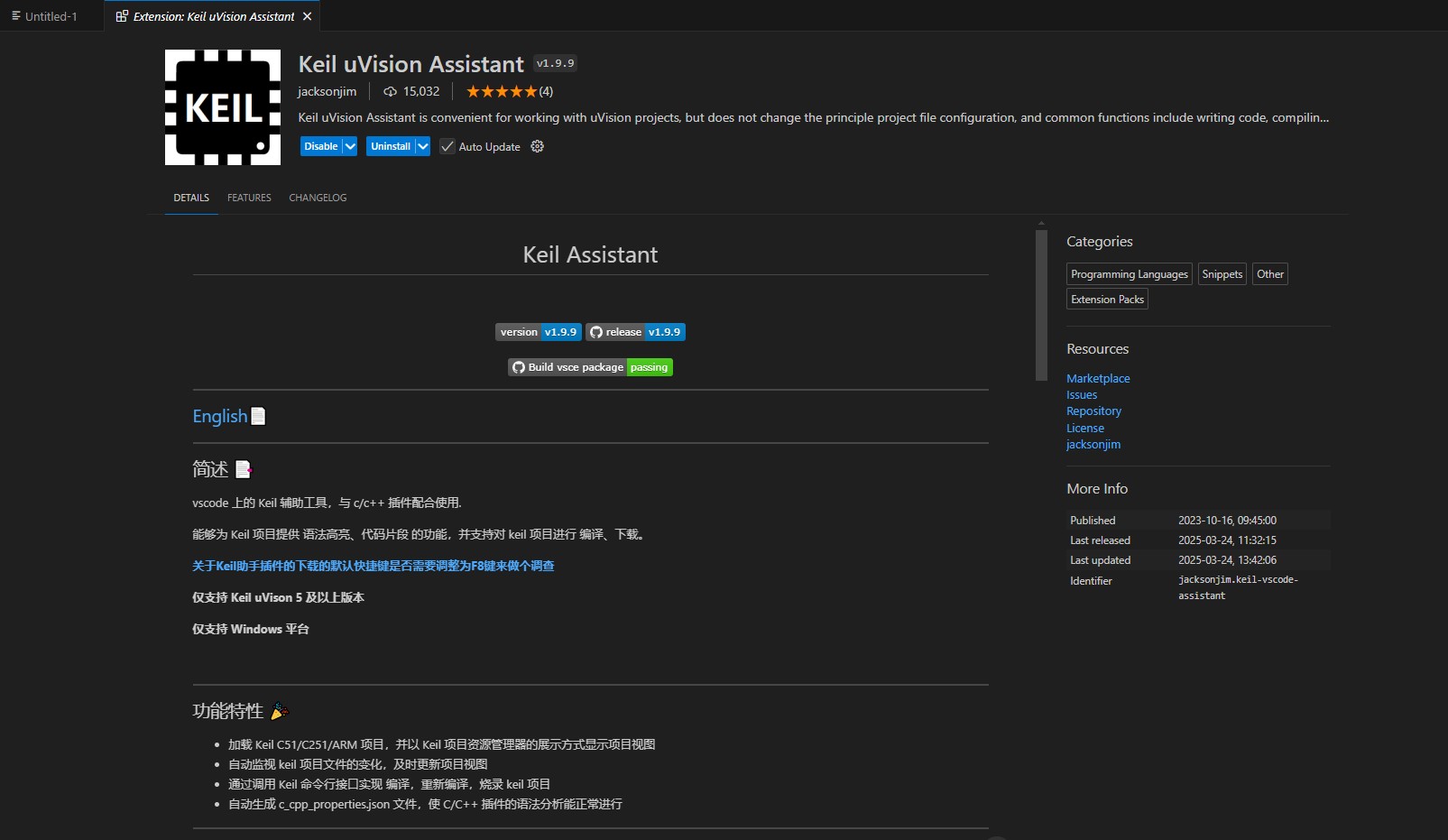Click the five-star rating icons
The image size is (1448, 840).
pyautogui.click(x=501, y=91)
